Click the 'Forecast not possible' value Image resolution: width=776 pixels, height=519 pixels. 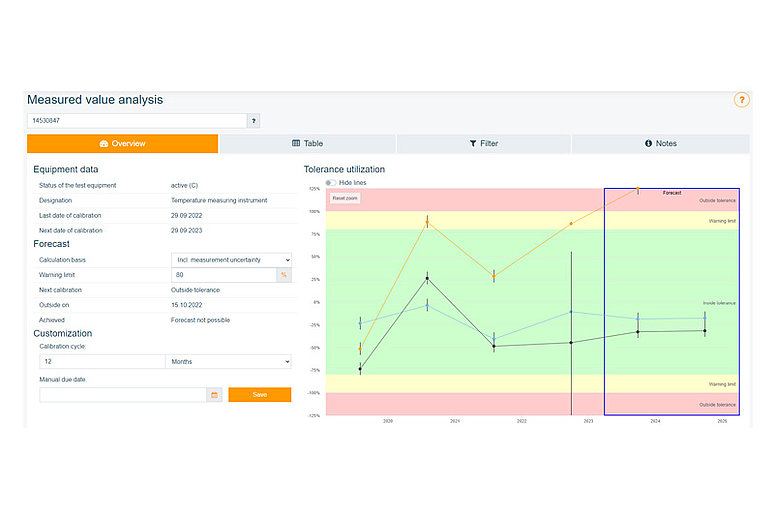coord(200,320)
